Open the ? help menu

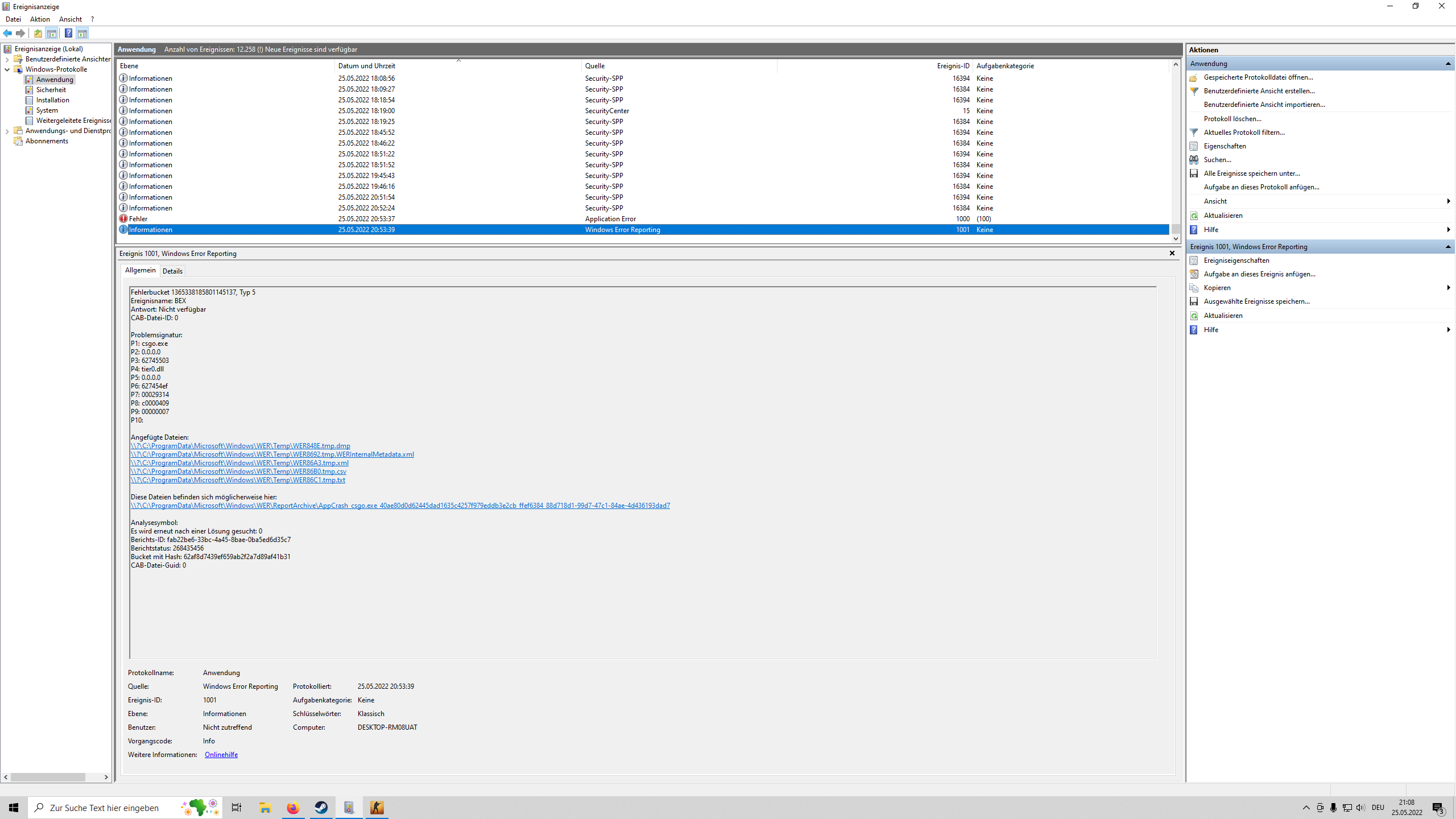[92, 19]
